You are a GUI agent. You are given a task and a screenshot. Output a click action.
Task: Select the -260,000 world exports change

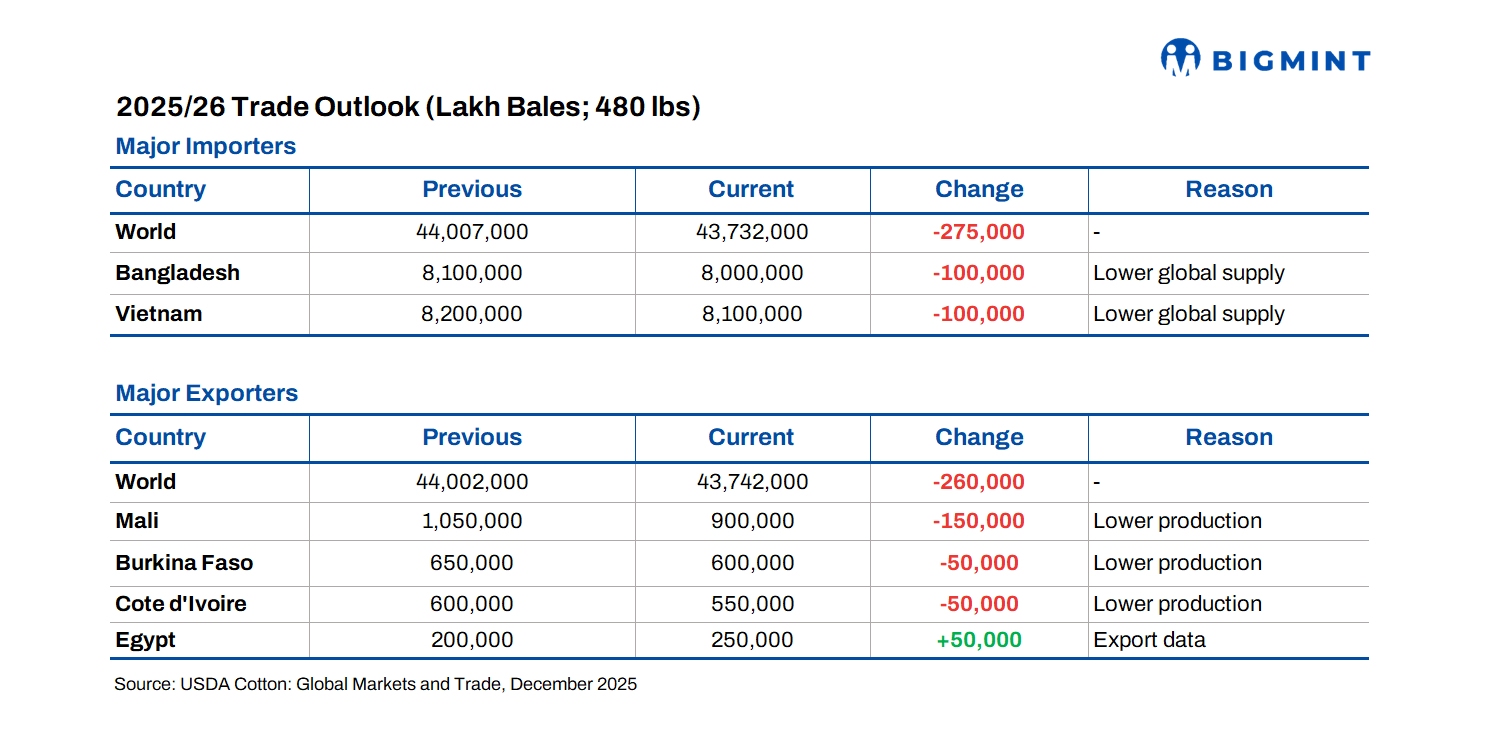pos(978,482)
